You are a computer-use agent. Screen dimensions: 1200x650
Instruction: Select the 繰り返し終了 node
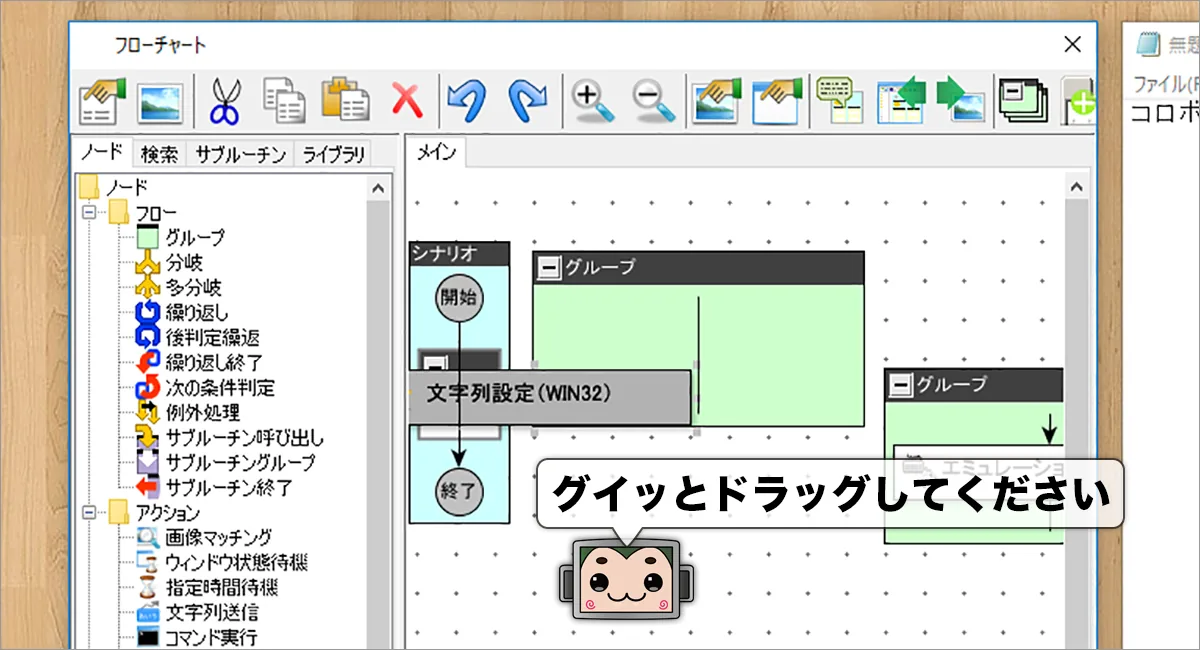[x=199, y=362]
